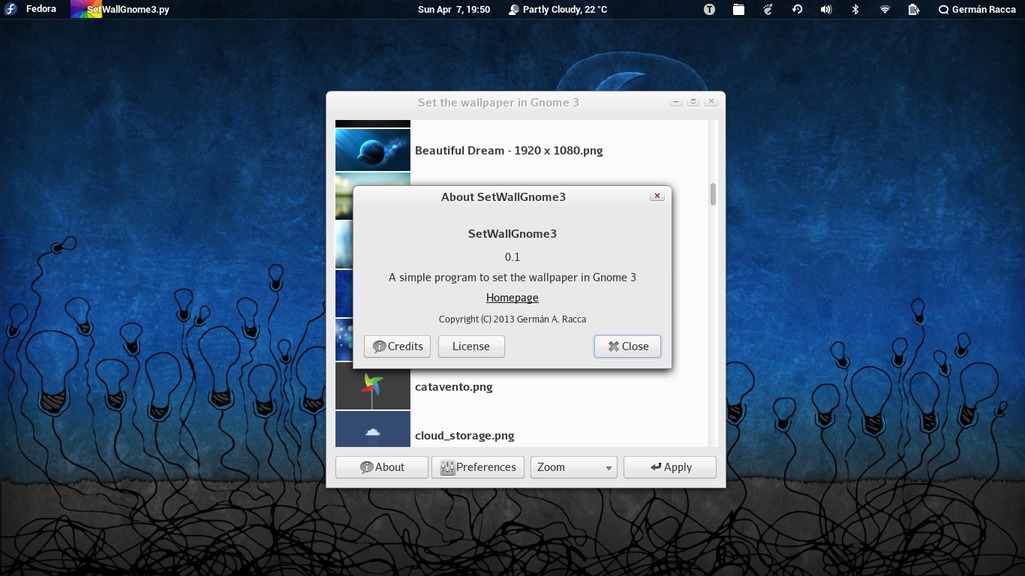Click the wallpaper list scrollbar handle

[x=713, y=194]
